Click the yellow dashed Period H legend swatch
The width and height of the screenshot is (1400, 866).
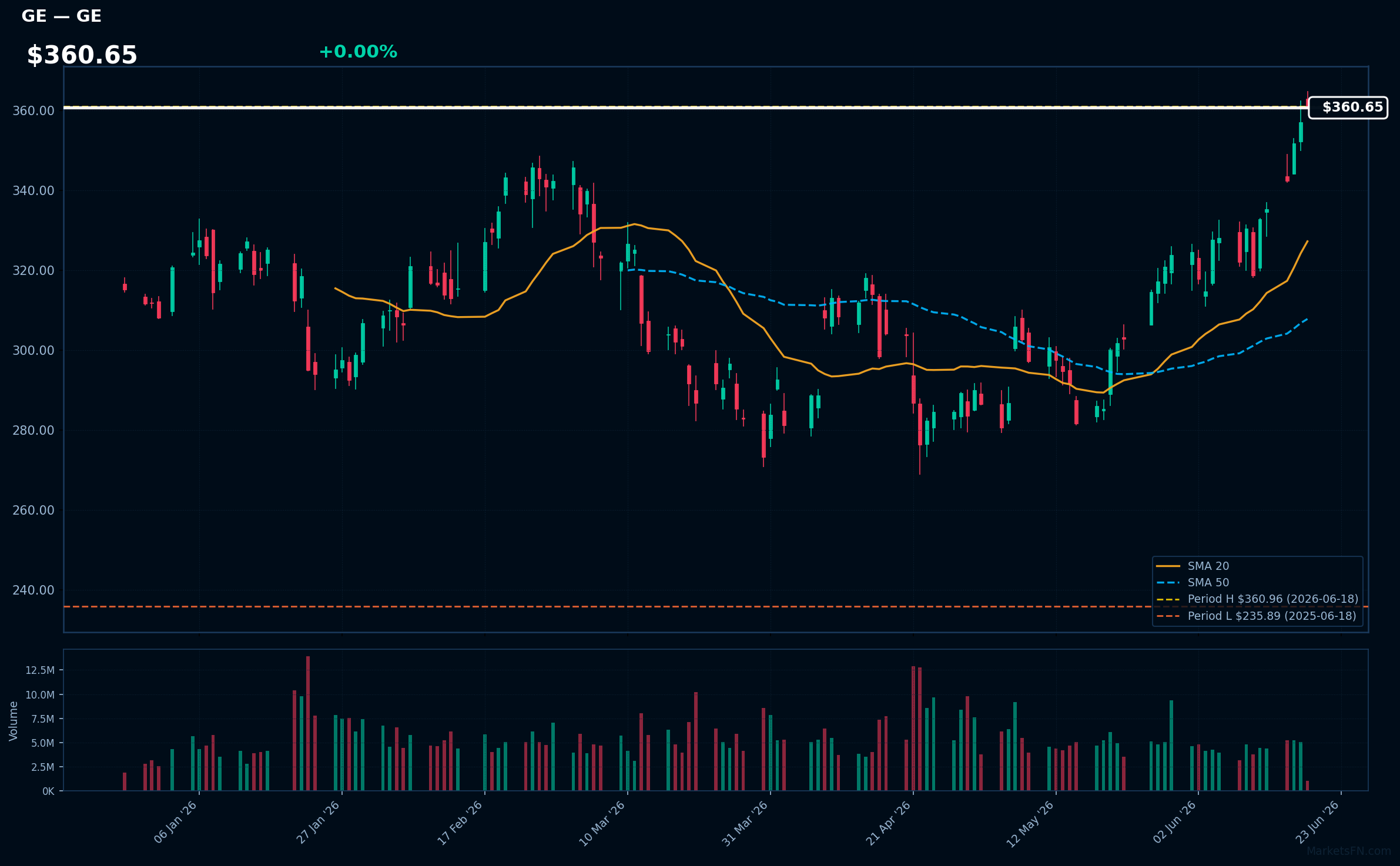click(x=1168, y=599)
